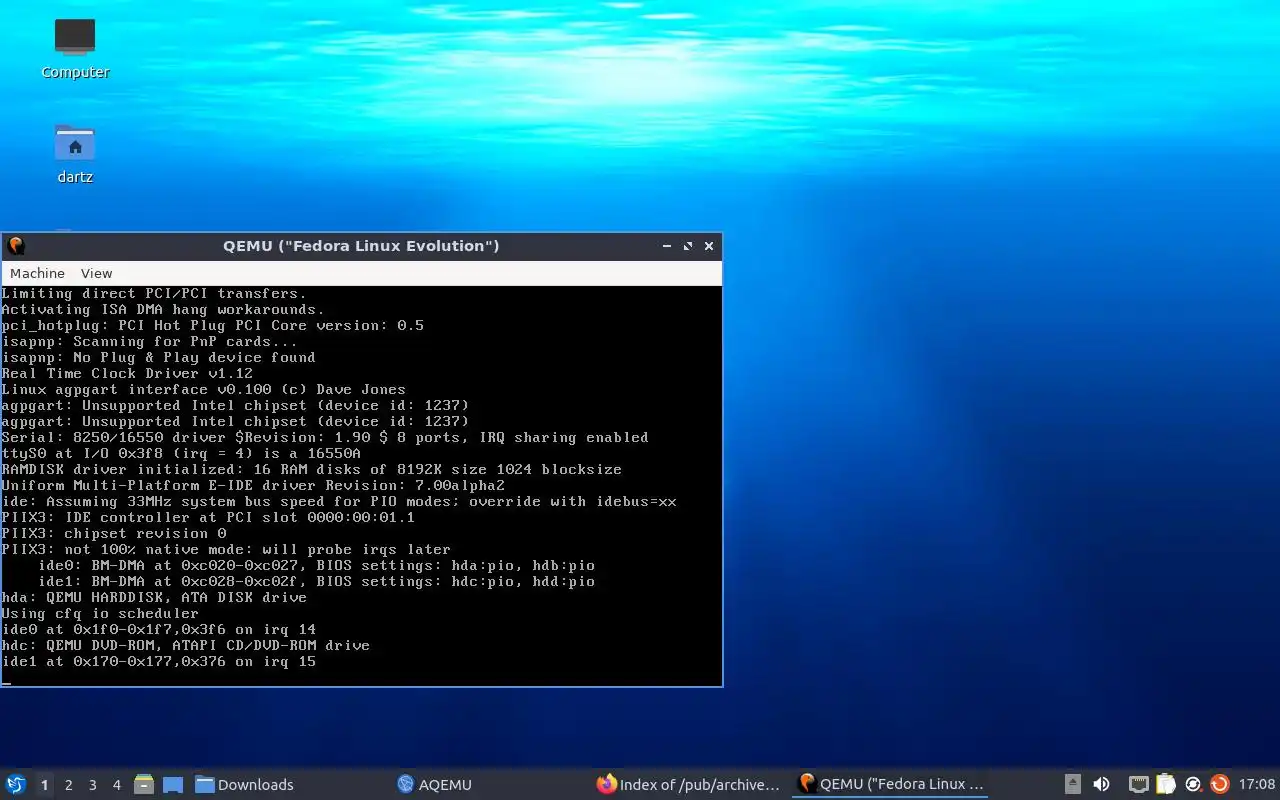
Task: Switch to the AQEMU taskbar window
Action: [434, 785]
